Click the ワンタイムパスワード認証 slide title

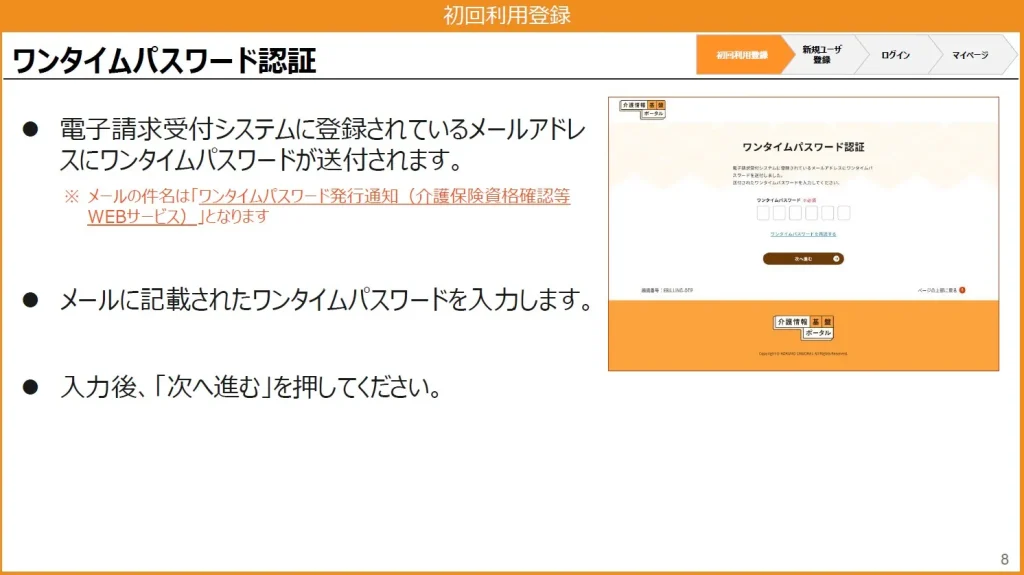click(x=164, y=61)
